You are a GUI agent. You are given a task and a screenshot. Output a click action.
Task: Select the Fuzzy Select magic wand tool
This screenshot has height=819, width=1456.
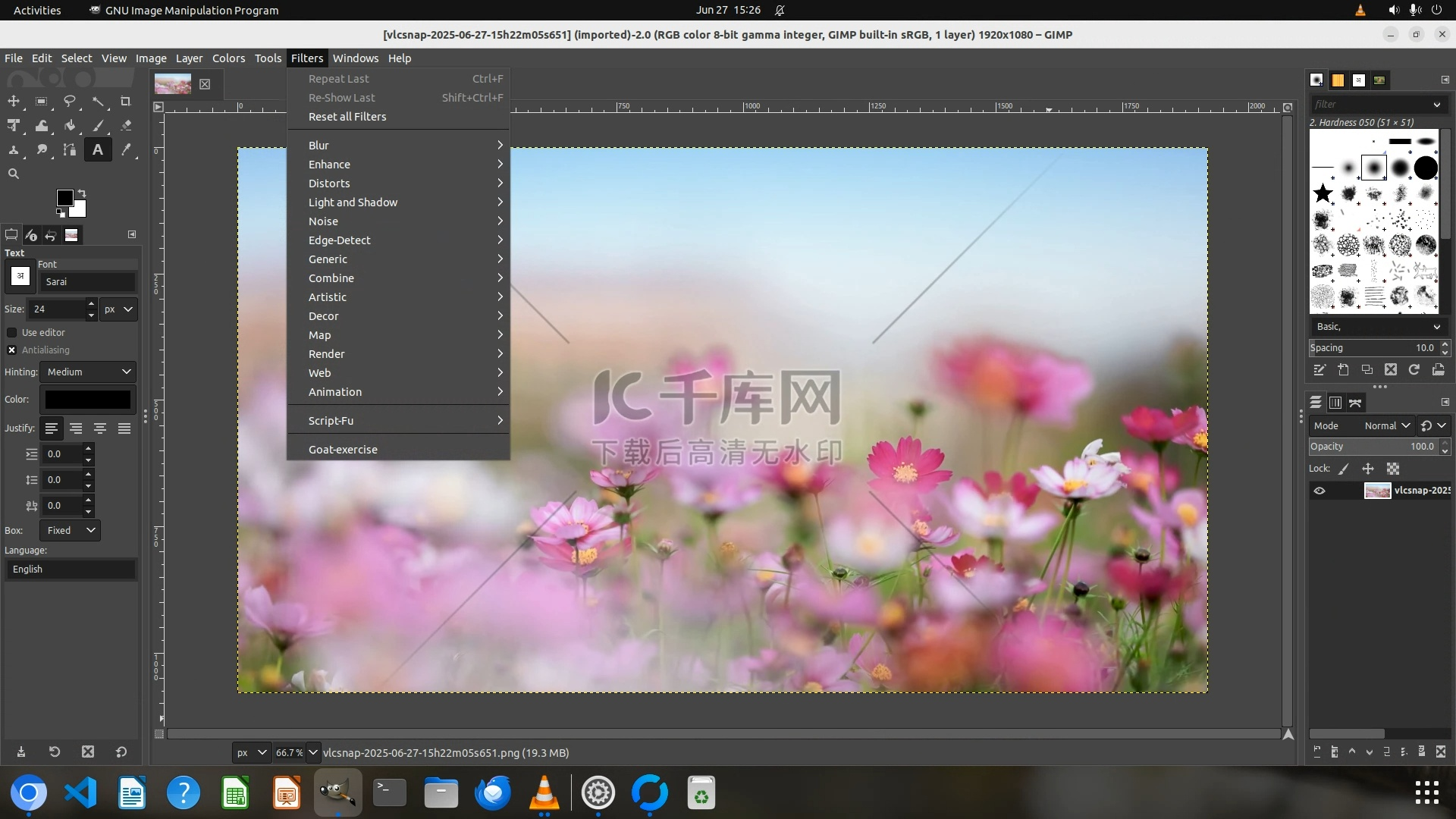pyautogui.click(x=98, y=102)
